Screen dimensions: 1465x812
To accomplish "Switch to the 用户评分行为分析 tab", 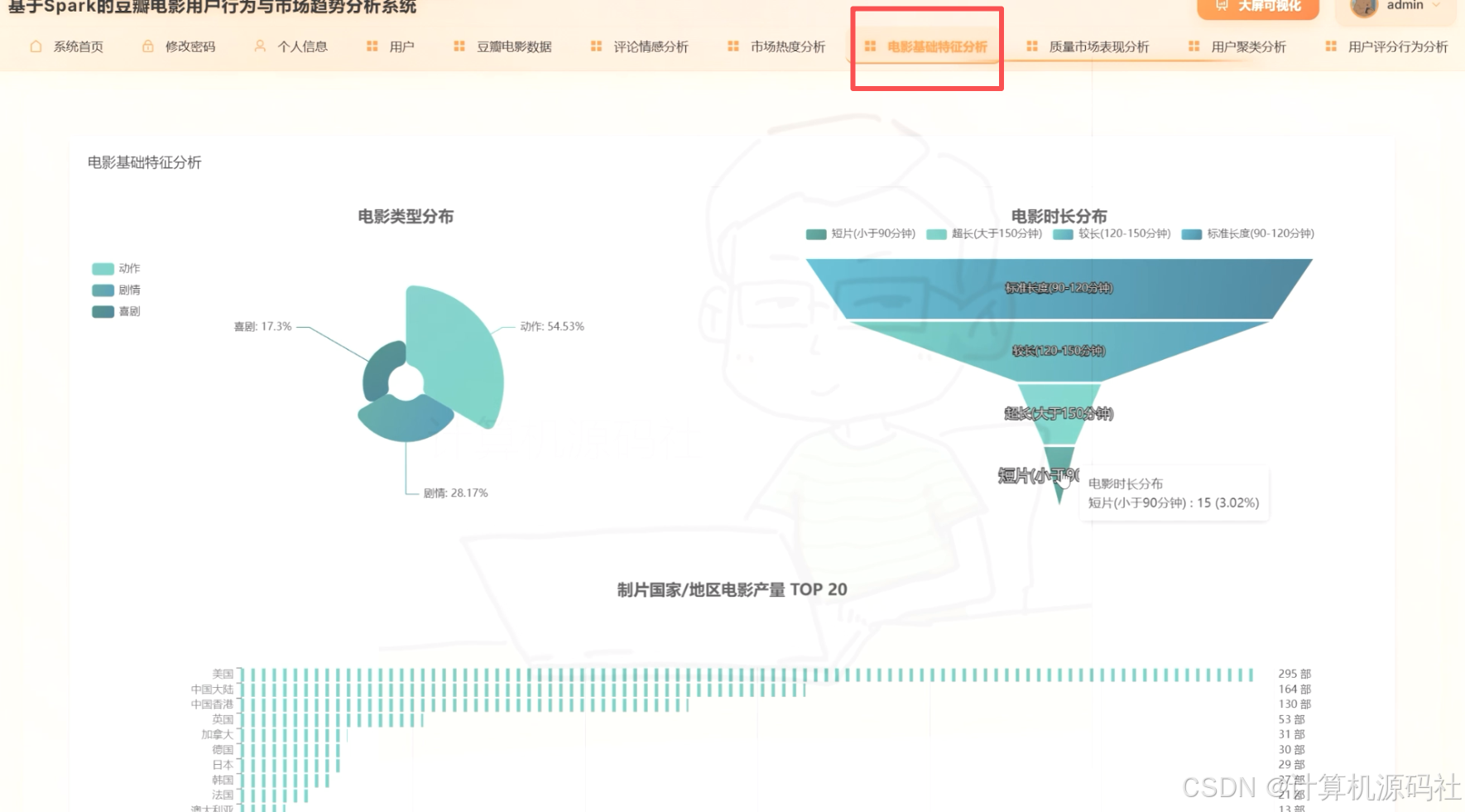I will pyautogui.click(x=1397, y=47).
